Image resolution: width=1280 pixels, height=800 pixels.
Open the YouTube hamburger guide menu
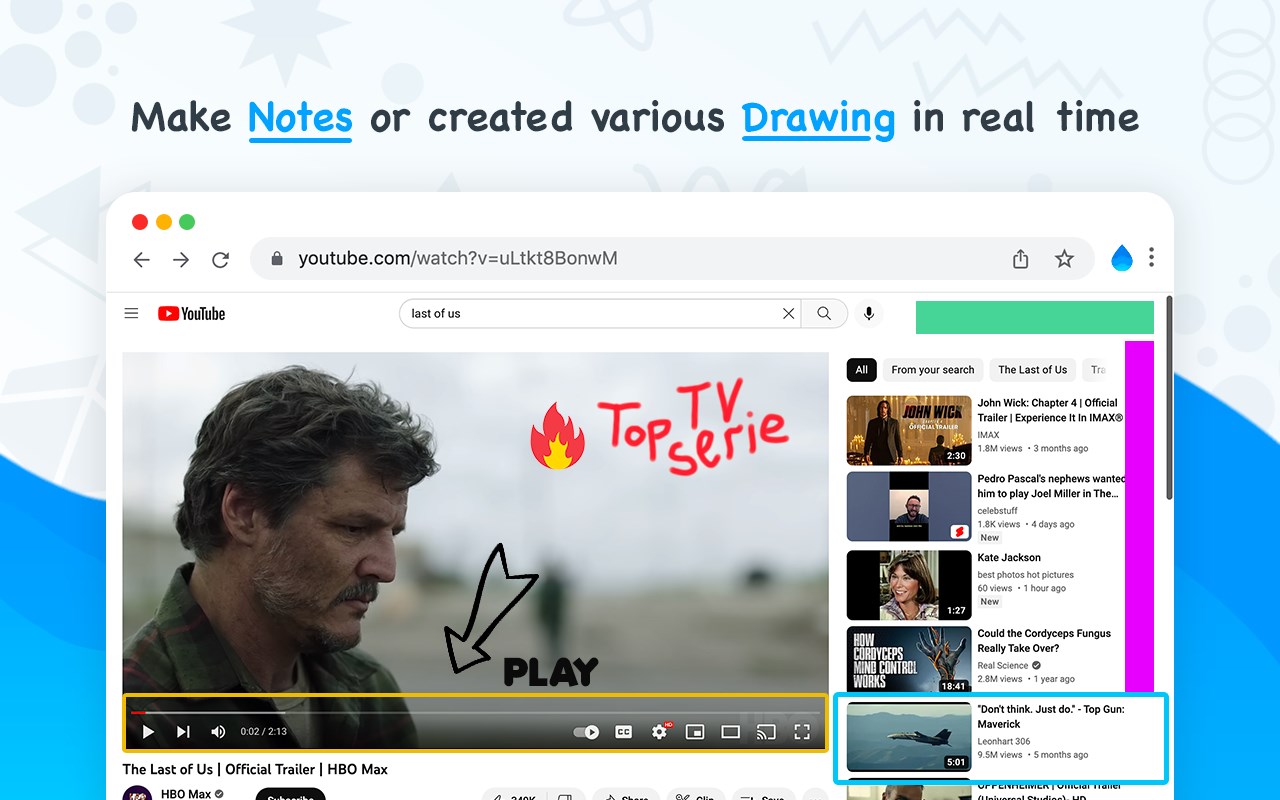click(x=131, y=313)
